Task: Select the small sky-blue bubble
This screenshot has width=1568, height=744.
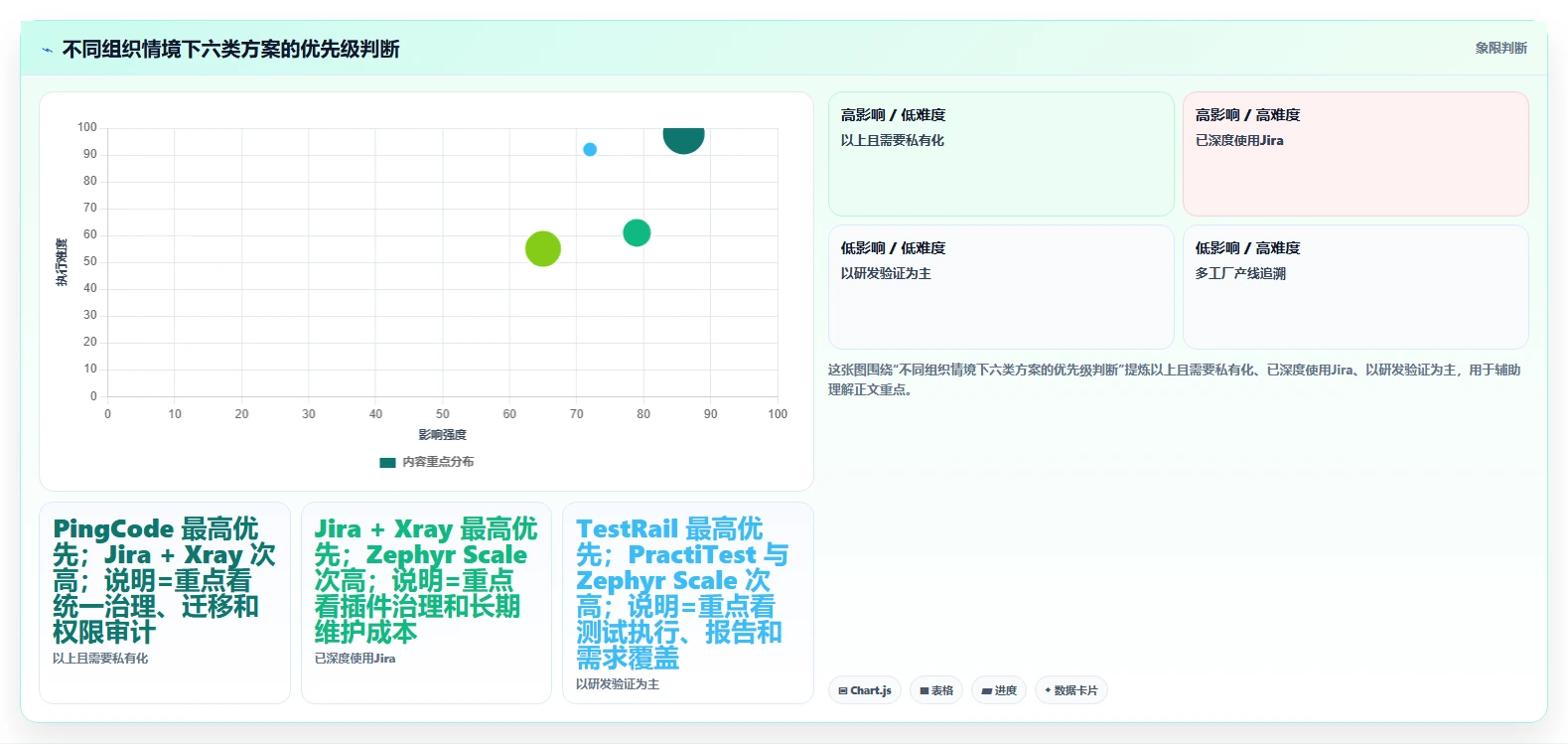Action: (x=590, y=150)
